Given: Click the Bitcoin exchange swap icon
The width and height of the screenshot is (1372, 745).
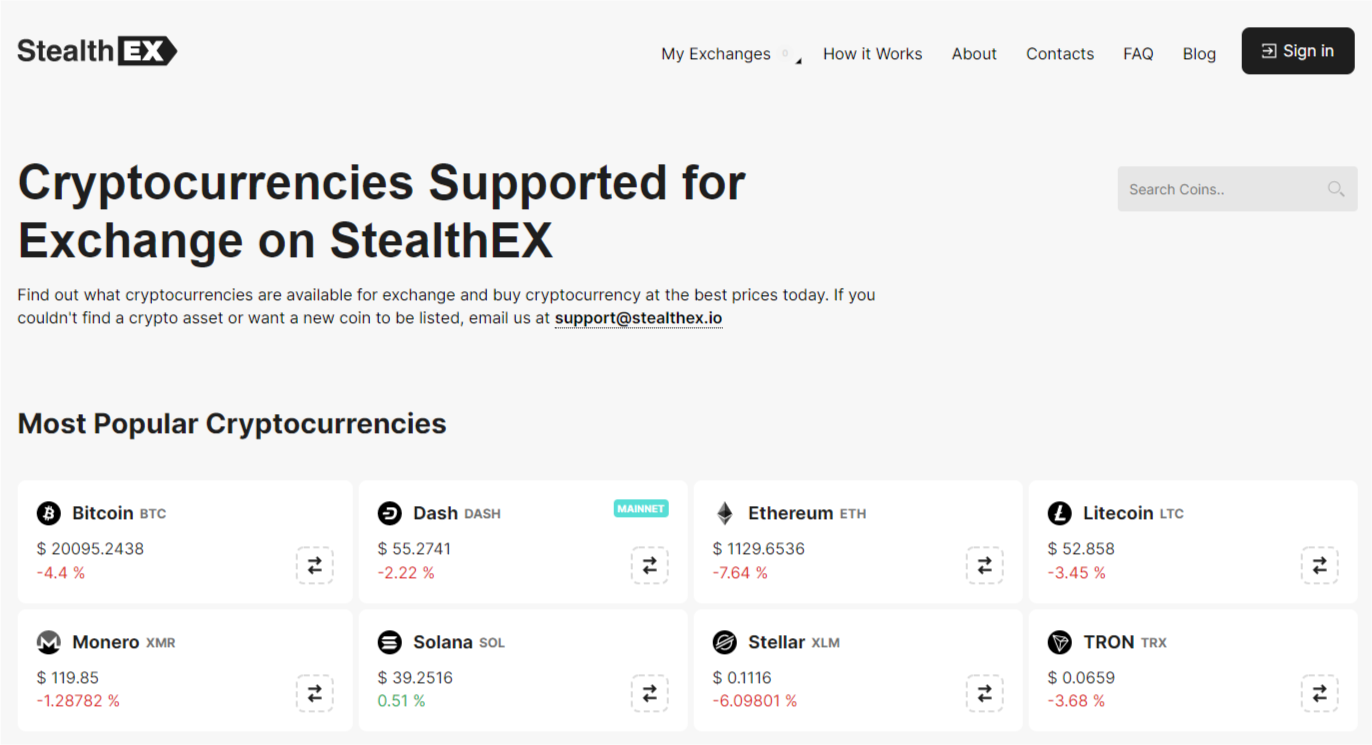Looking at the screenshot, I should point(314,565).
